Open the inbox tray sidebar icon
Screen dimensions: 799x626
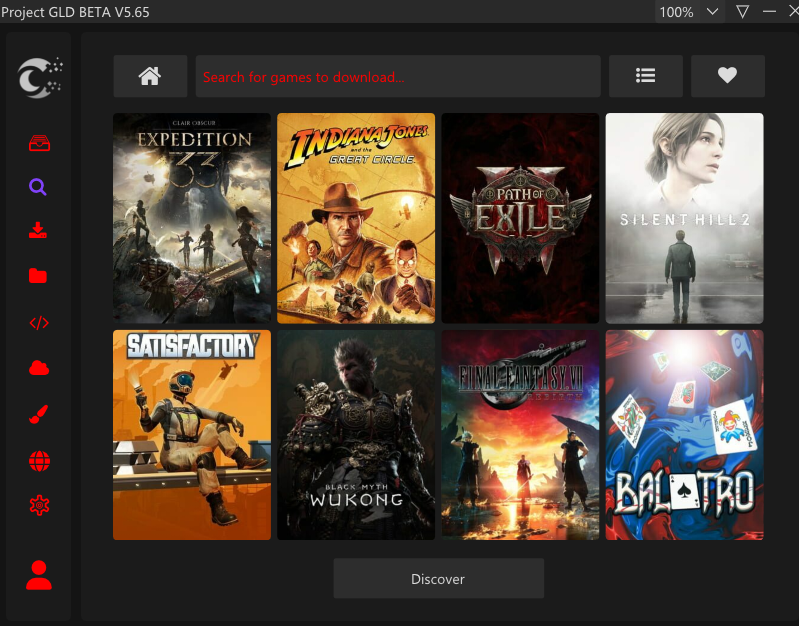(x=39, y=143)
